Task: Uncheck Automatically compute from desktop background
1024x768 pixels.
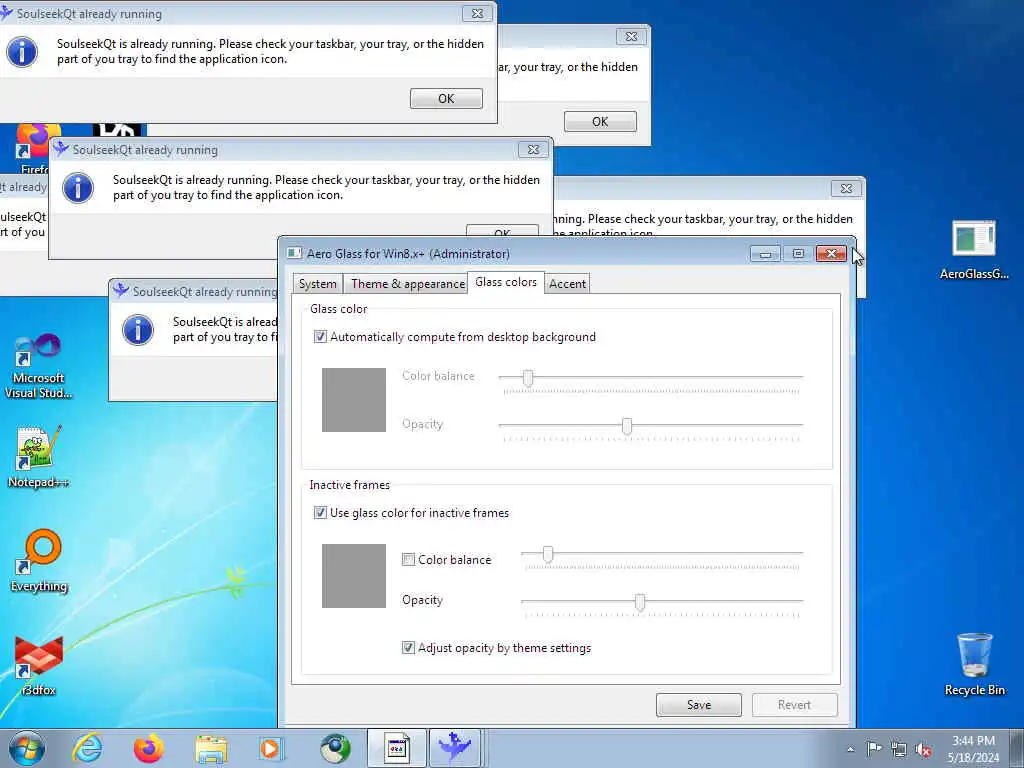Action: tap(320, 337)
